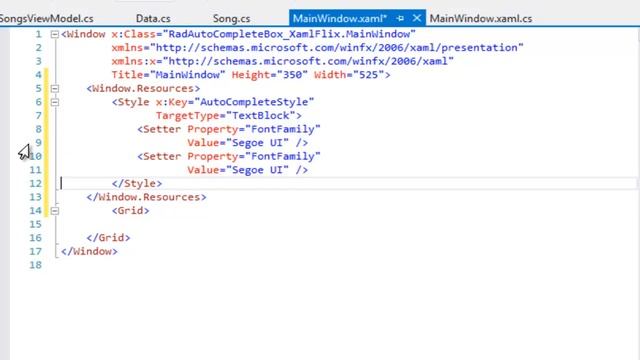Click the closing Style tag
The height and width of the screenshot is (360, 640).
coord(137,183)
